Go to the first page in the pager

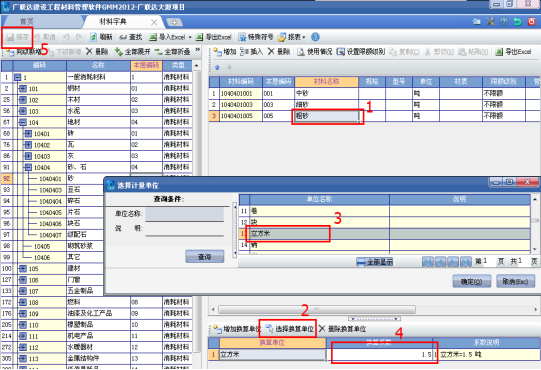pyautogui.click(x=427, y=262)
